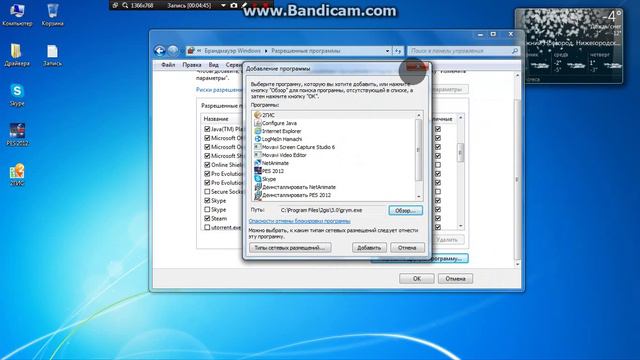Viewport: 640px width, 360px height.
Task: Open Запись file on desktop
Action: (52, 55)
